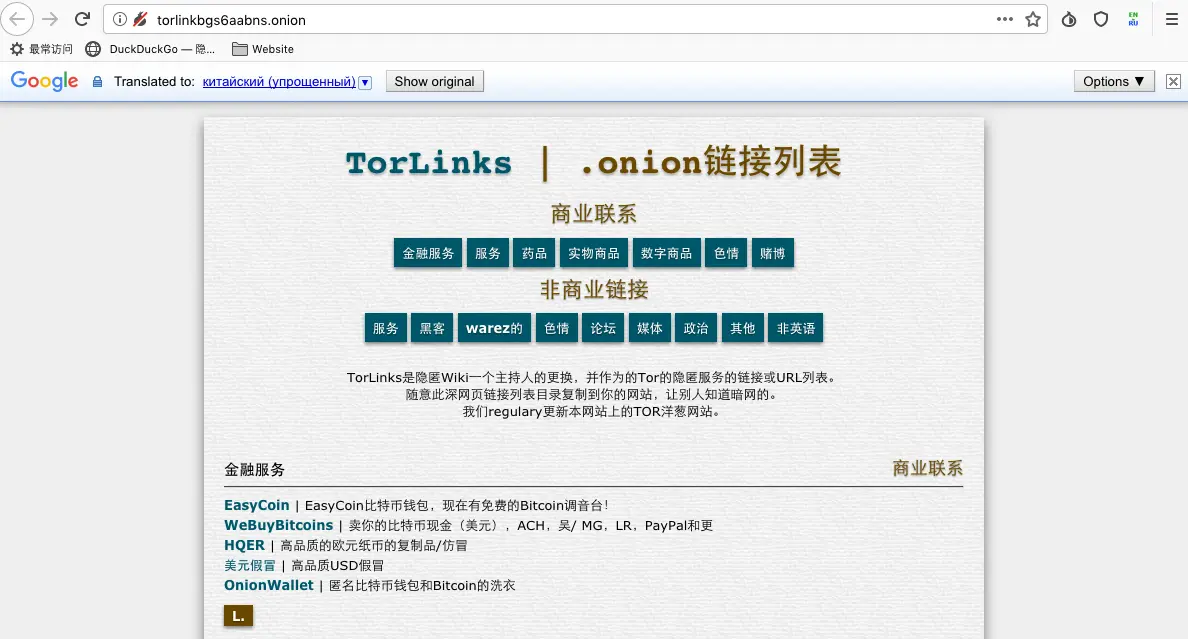Select the 数字商品 category button
The height and width of the screenshot is (639, 1188).
[666, 253]
